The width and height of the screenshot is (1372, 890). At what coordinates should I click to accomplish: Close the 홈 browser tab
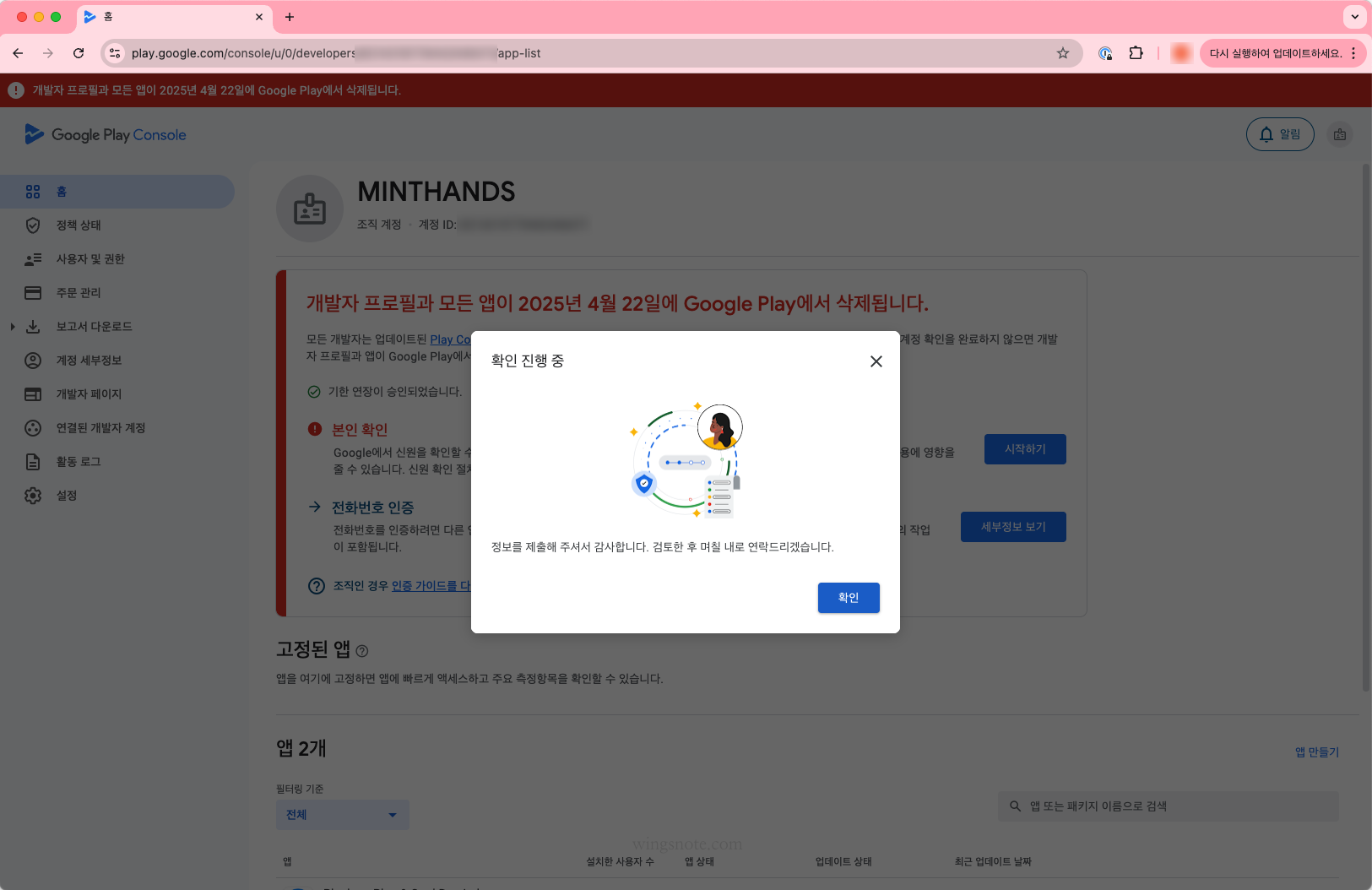[x=259, y=17]
